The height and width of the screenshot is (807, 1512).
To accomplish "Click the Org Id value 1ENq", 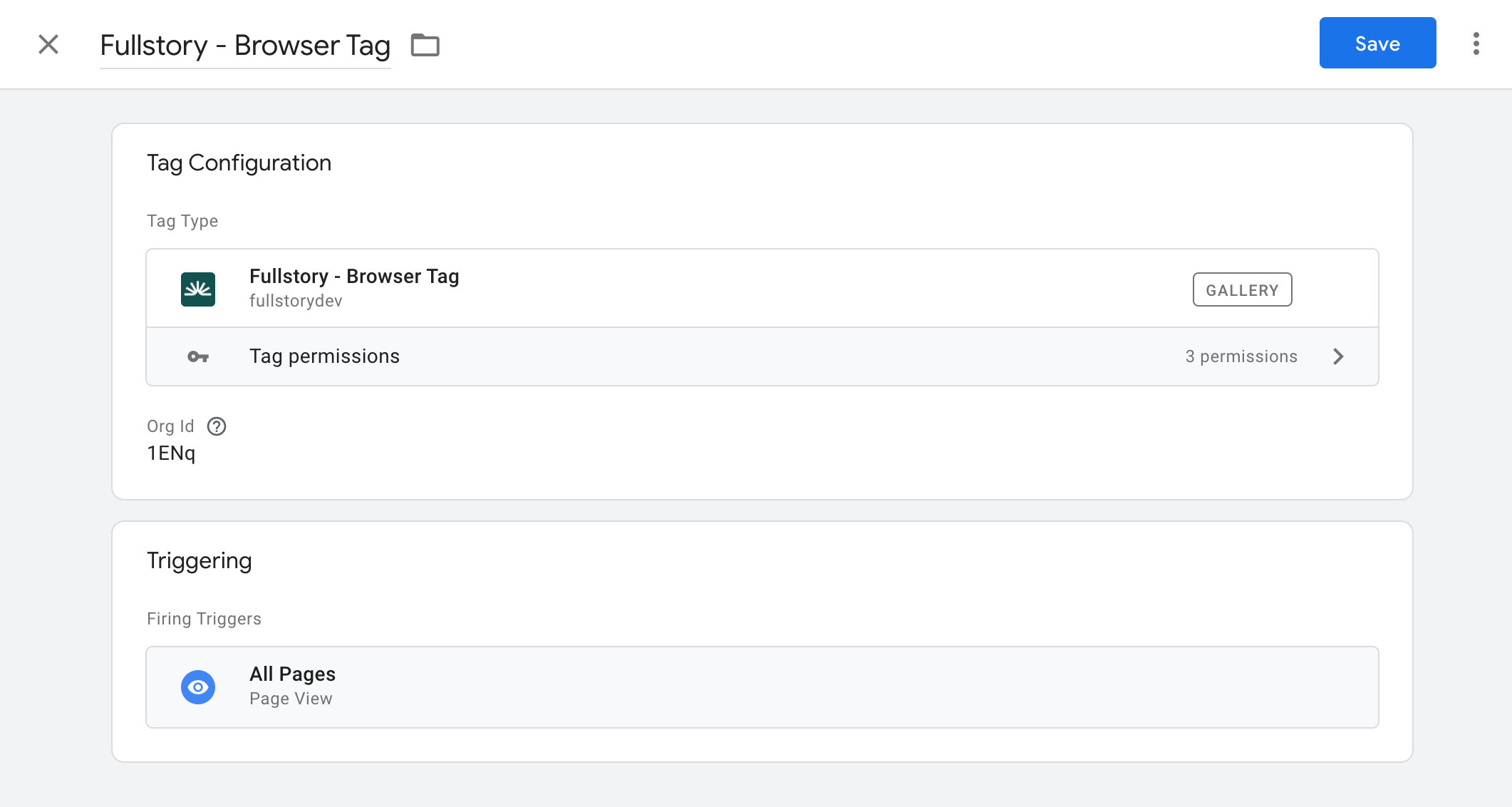I will 171,453.
